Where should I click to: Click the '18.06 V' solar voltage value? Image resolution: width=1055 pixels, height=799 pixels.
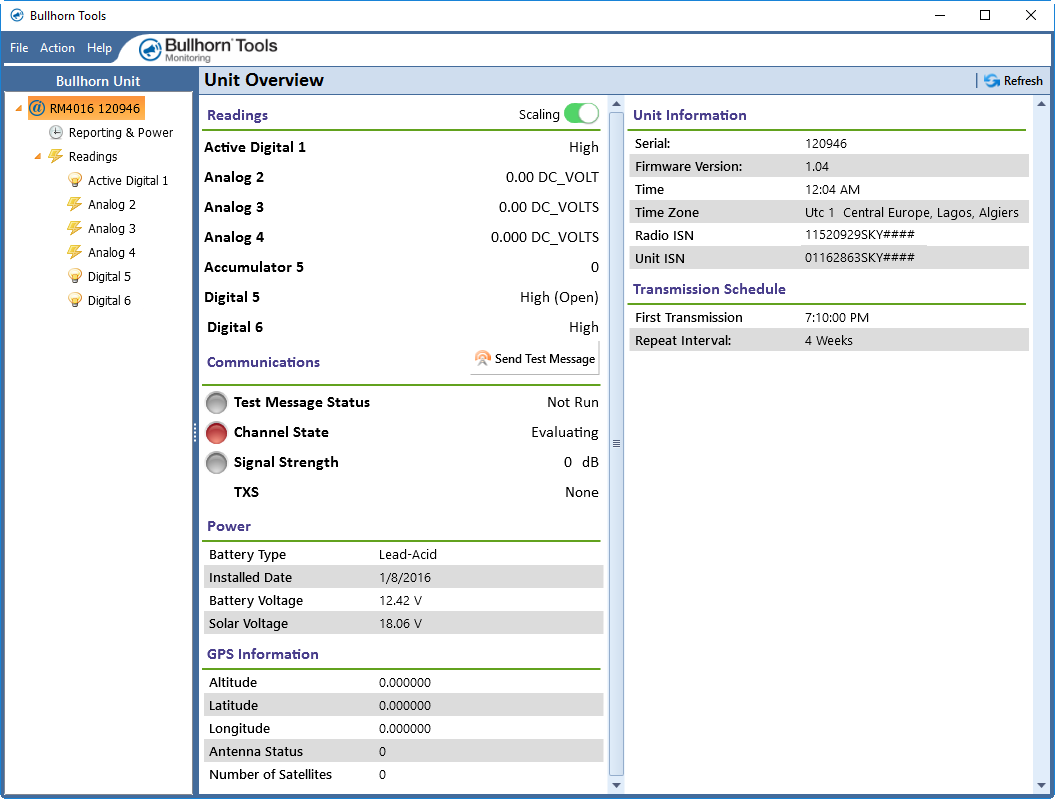[x=400, y=623]
